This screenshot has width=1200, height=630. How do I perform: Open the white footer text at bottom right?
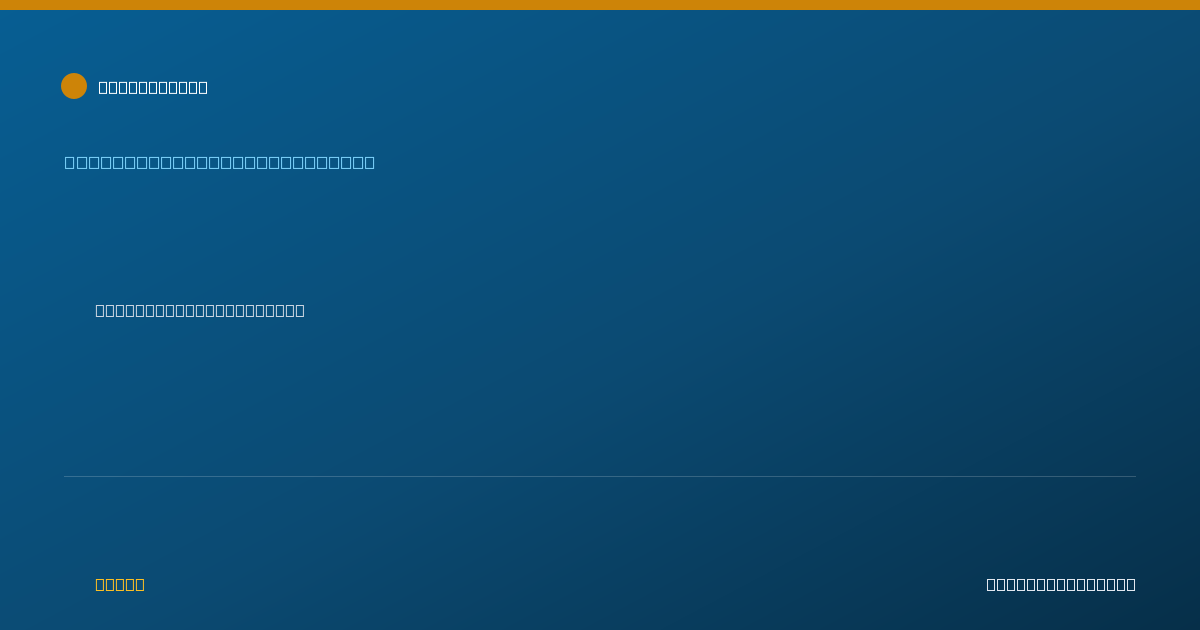pos(1061,584)
